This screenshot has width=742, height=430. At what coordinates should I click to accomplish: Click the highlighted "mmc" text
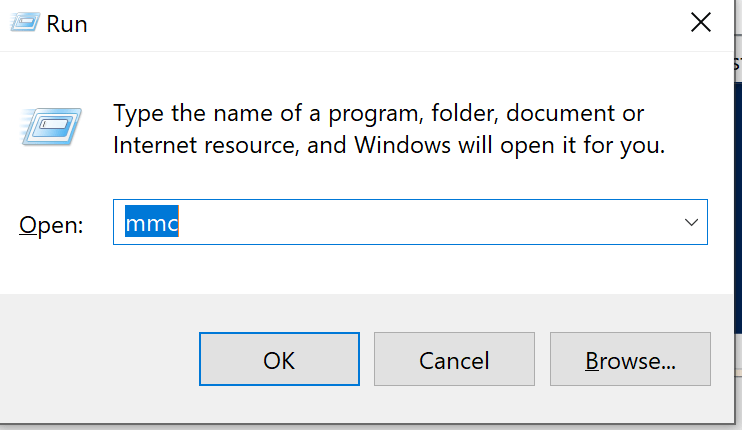coord(151,222)
